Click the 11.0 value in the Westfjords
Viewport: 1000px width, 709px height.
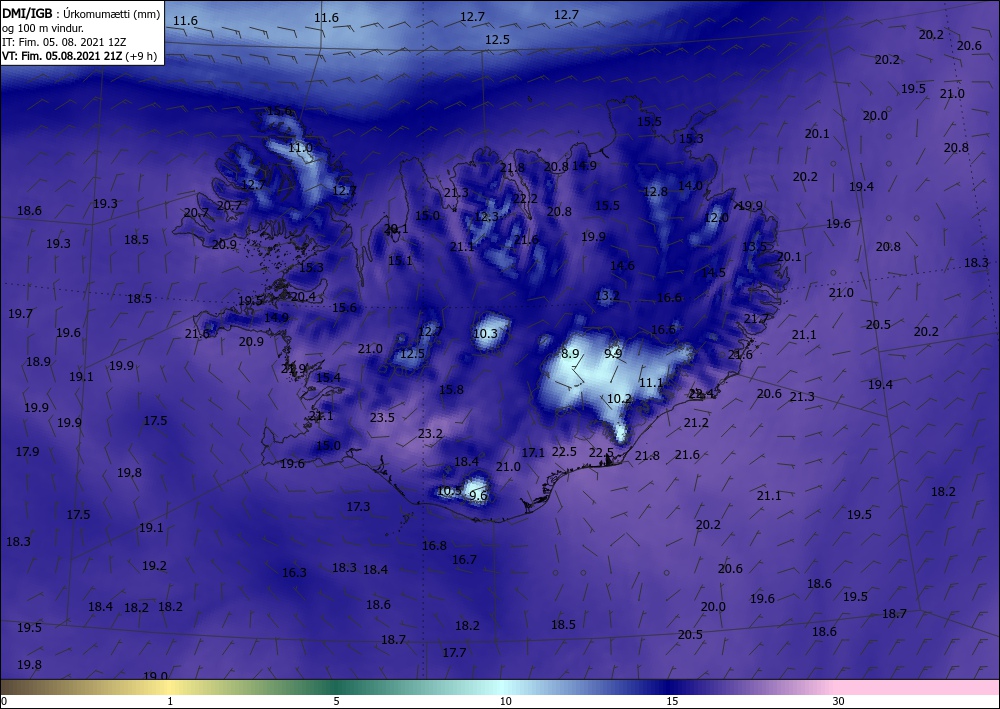300,148
